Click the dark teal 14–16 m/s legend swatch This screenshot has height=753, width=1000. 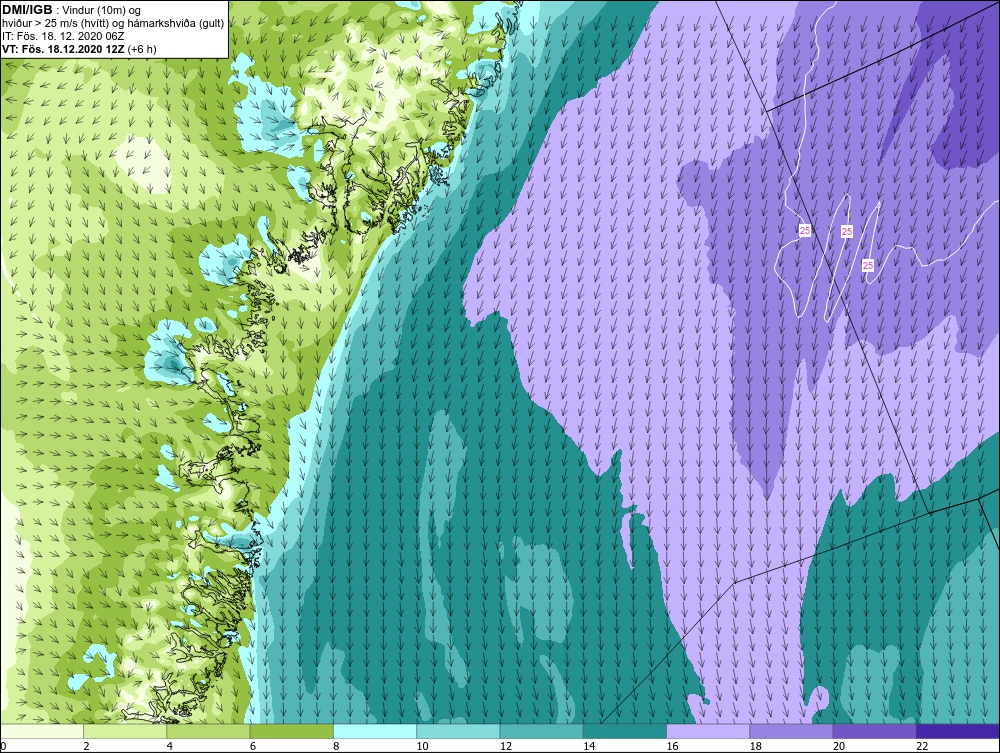pos(624,731)
